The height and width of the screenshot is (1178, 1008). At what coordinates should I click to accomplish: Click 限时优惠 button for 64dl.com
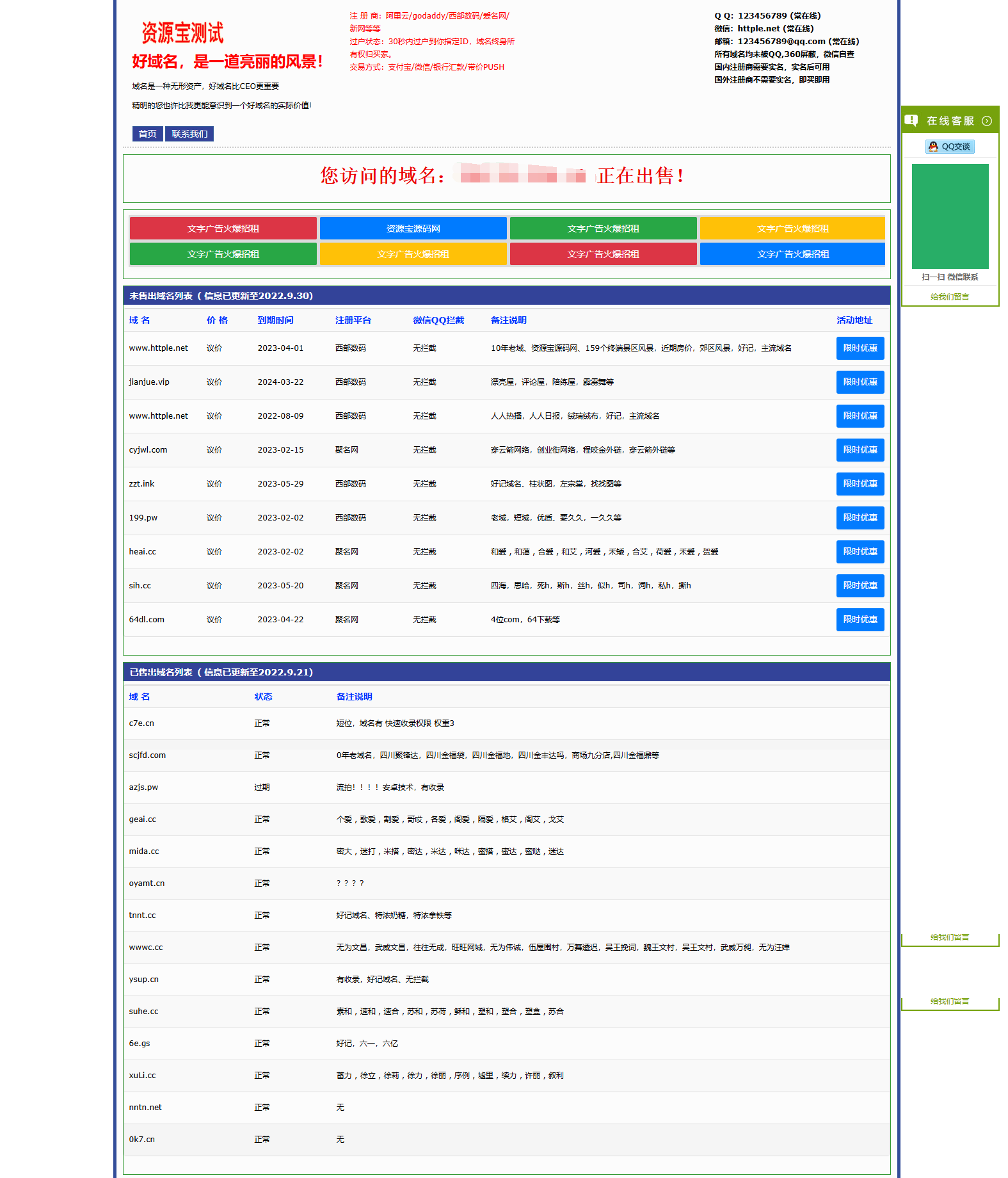[x=860, y=620]
